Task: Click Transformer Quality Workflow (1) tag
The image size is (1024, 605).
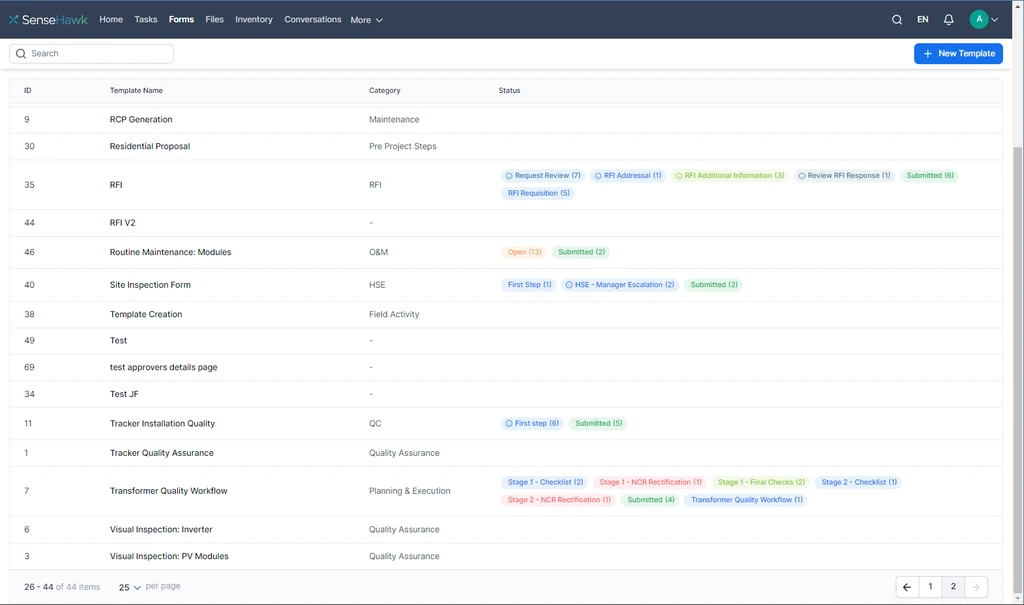Action: coord(746,500)
